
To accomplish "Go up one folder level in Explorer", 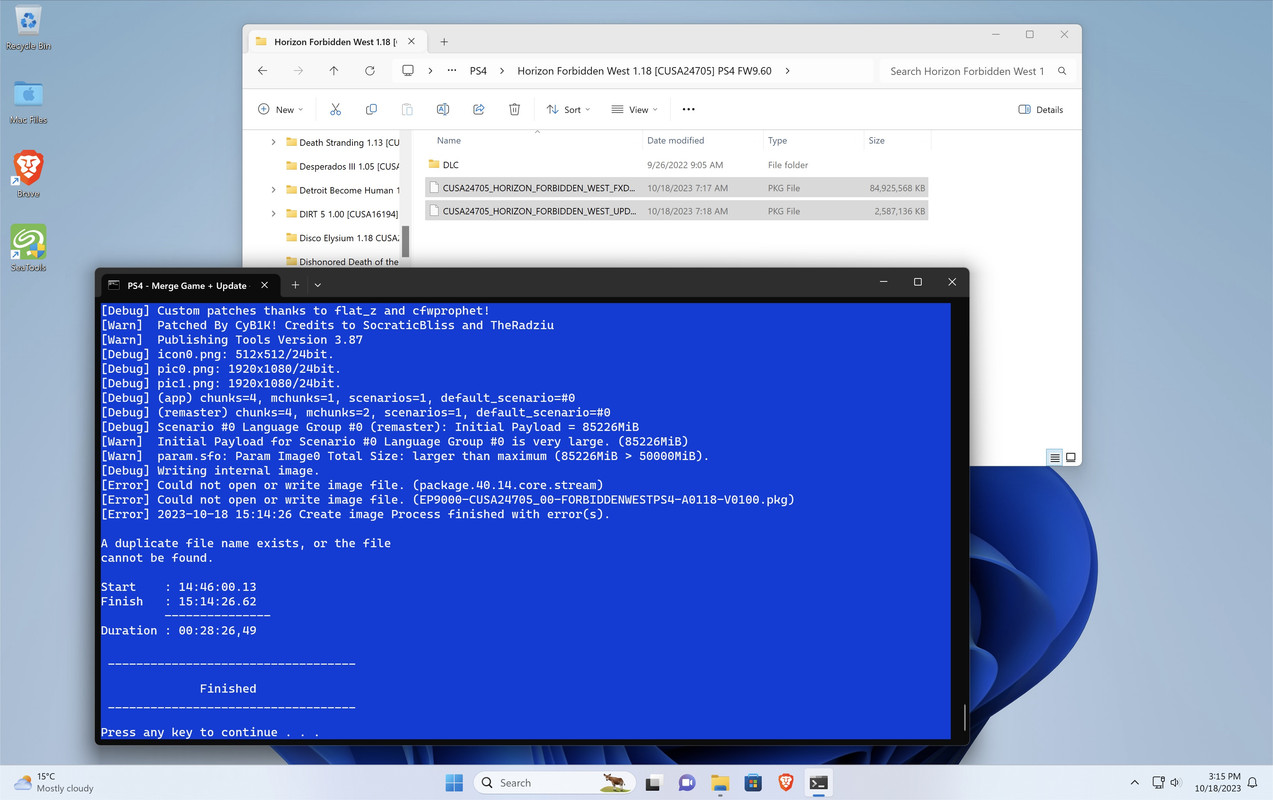I will [x=334, y=71].
